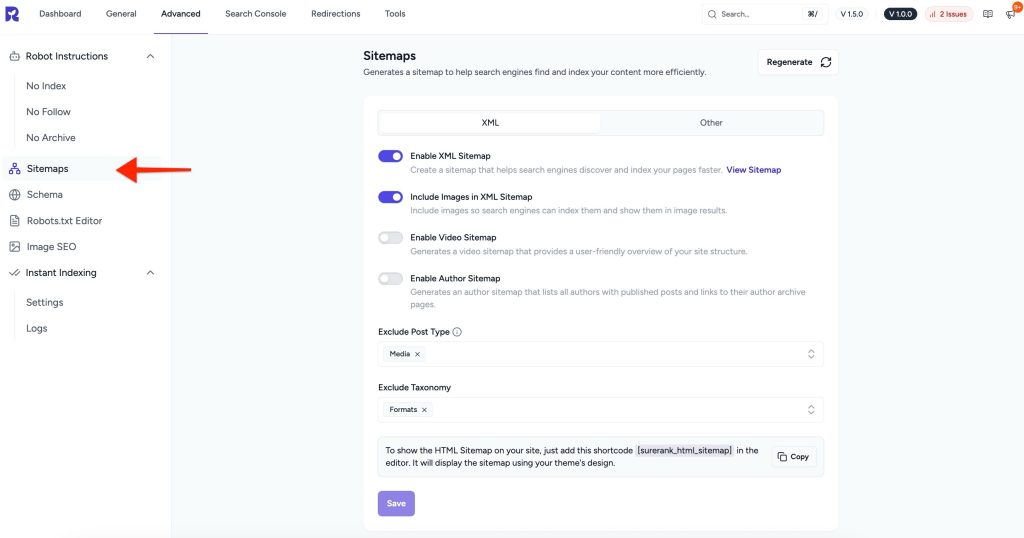Click the search keyboard shortcut badge
The height and width of the screenshot is (538, 1024).
pos(812,14)
